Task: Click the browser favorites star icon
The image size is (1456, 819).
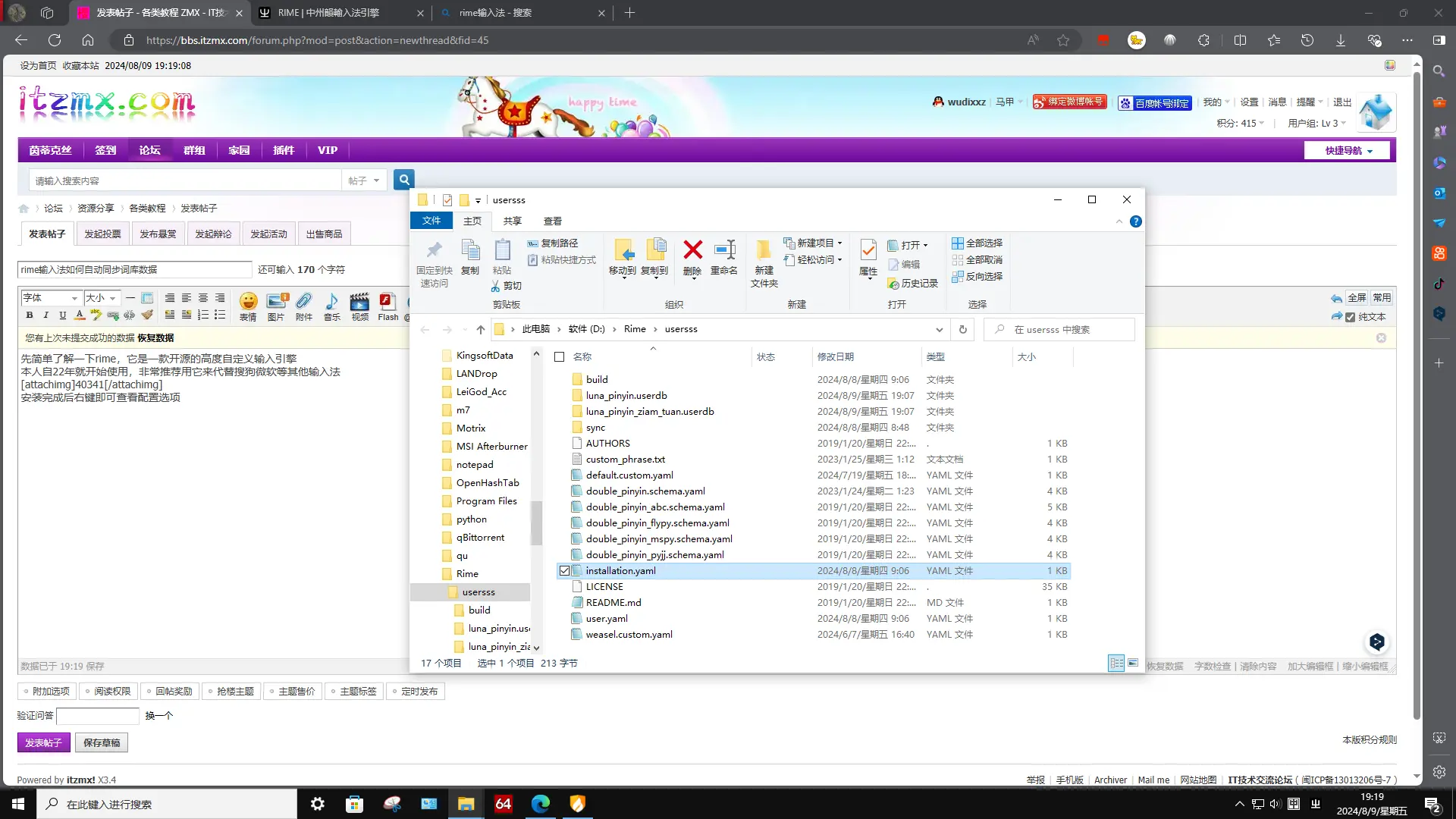Action: [1063, 40]
